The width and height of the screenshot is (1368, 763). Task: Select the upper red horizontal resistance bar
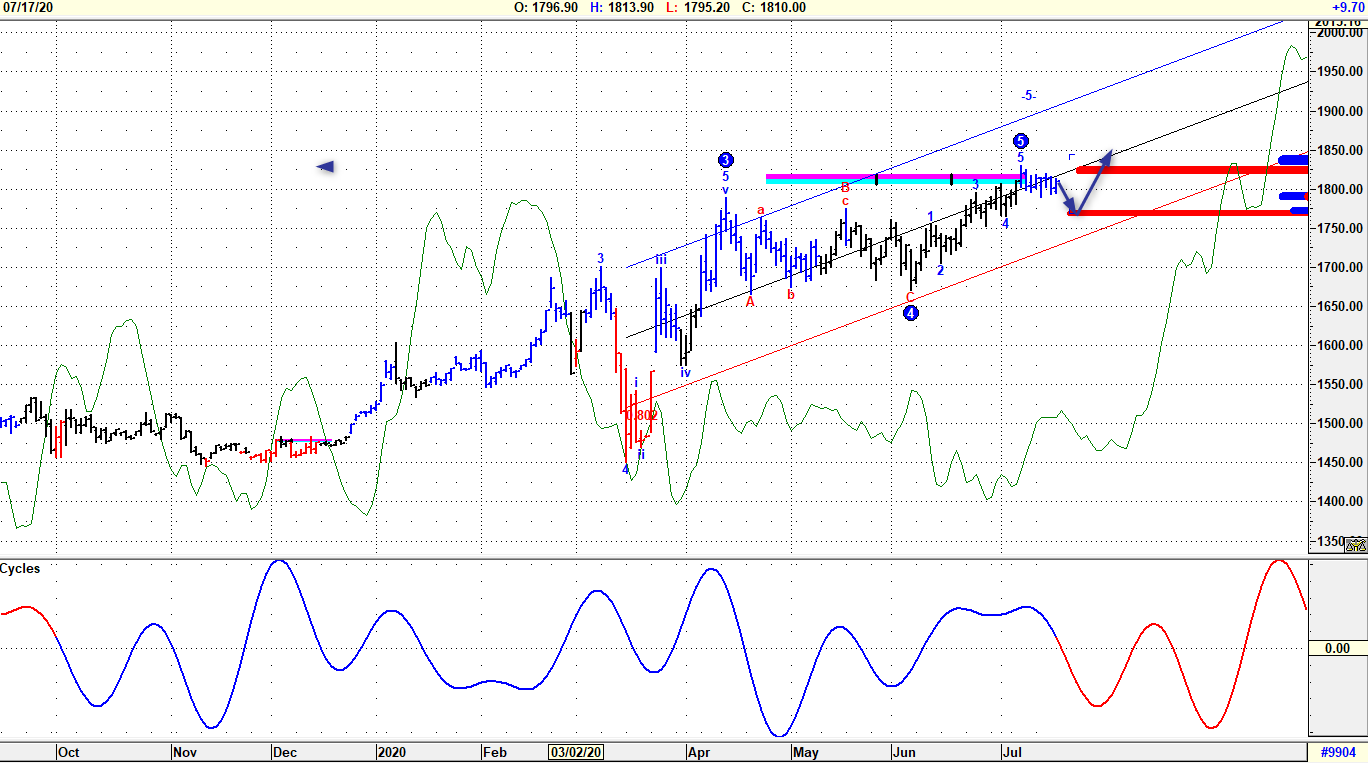pos(1190,169)
